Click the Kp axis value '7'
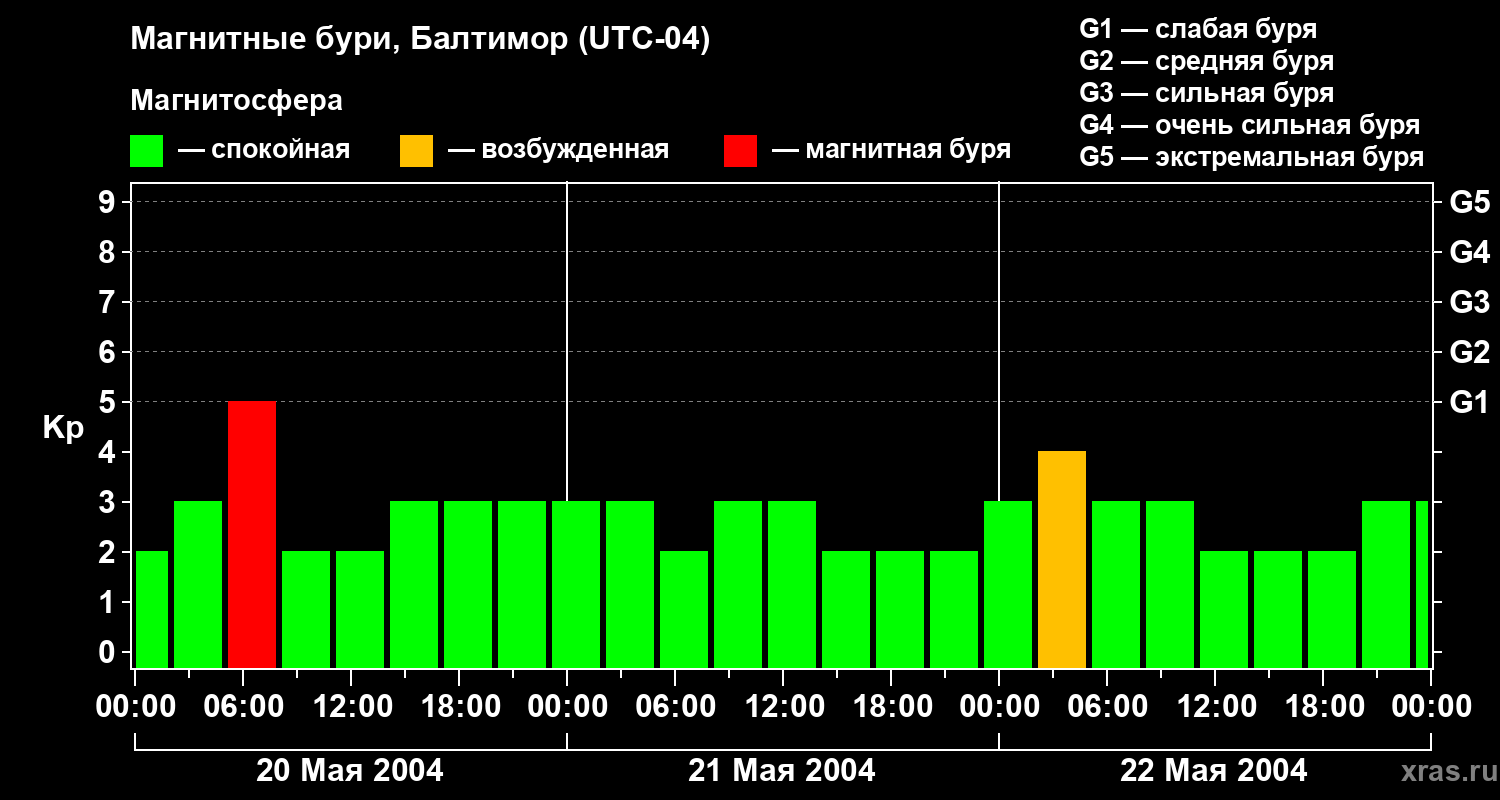The image size is (1500, 800). coord(109,302)
